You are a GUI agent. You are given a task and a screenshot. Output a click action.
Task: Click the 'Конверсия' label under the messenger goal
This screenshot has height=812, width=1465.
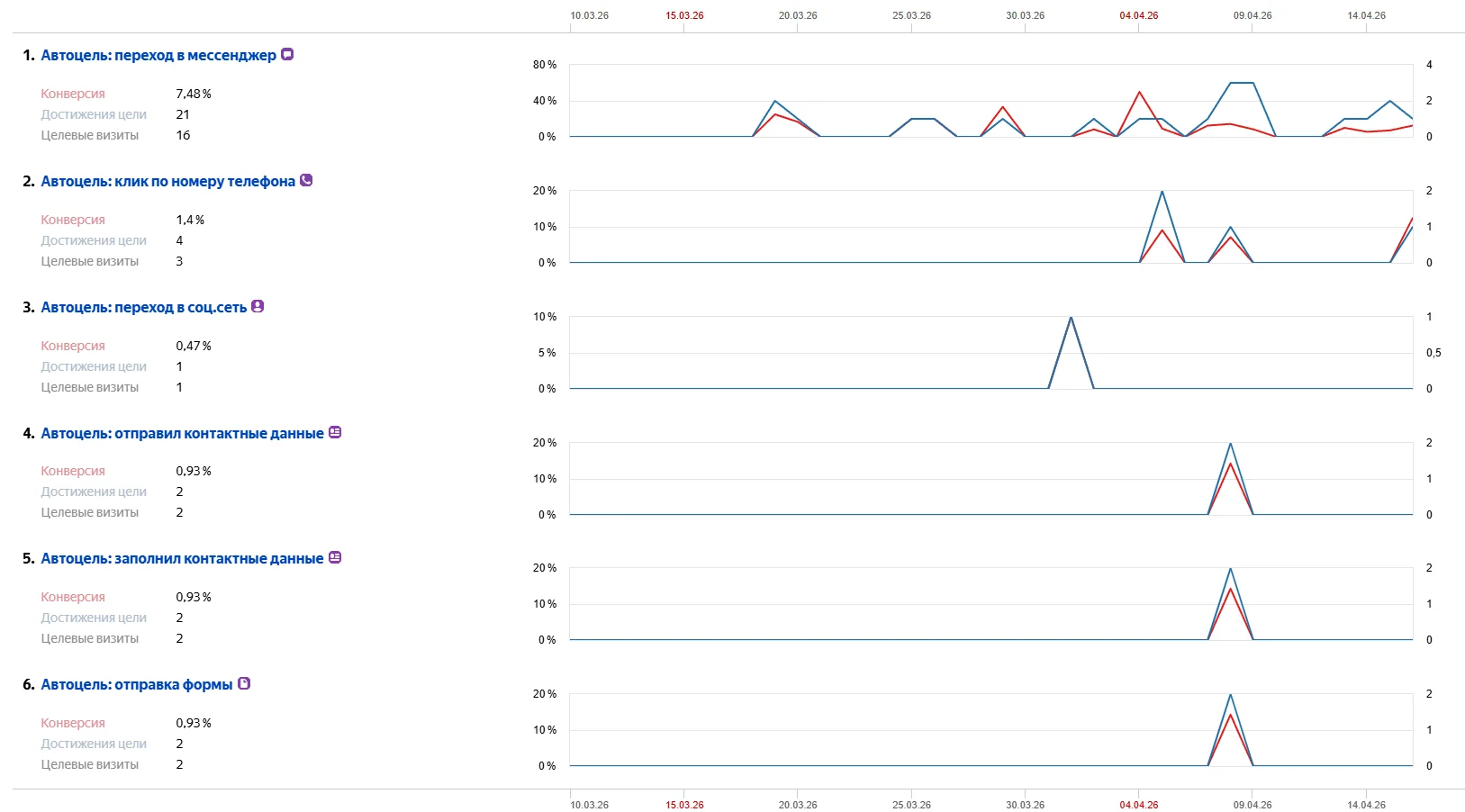(x=73, y=94)
